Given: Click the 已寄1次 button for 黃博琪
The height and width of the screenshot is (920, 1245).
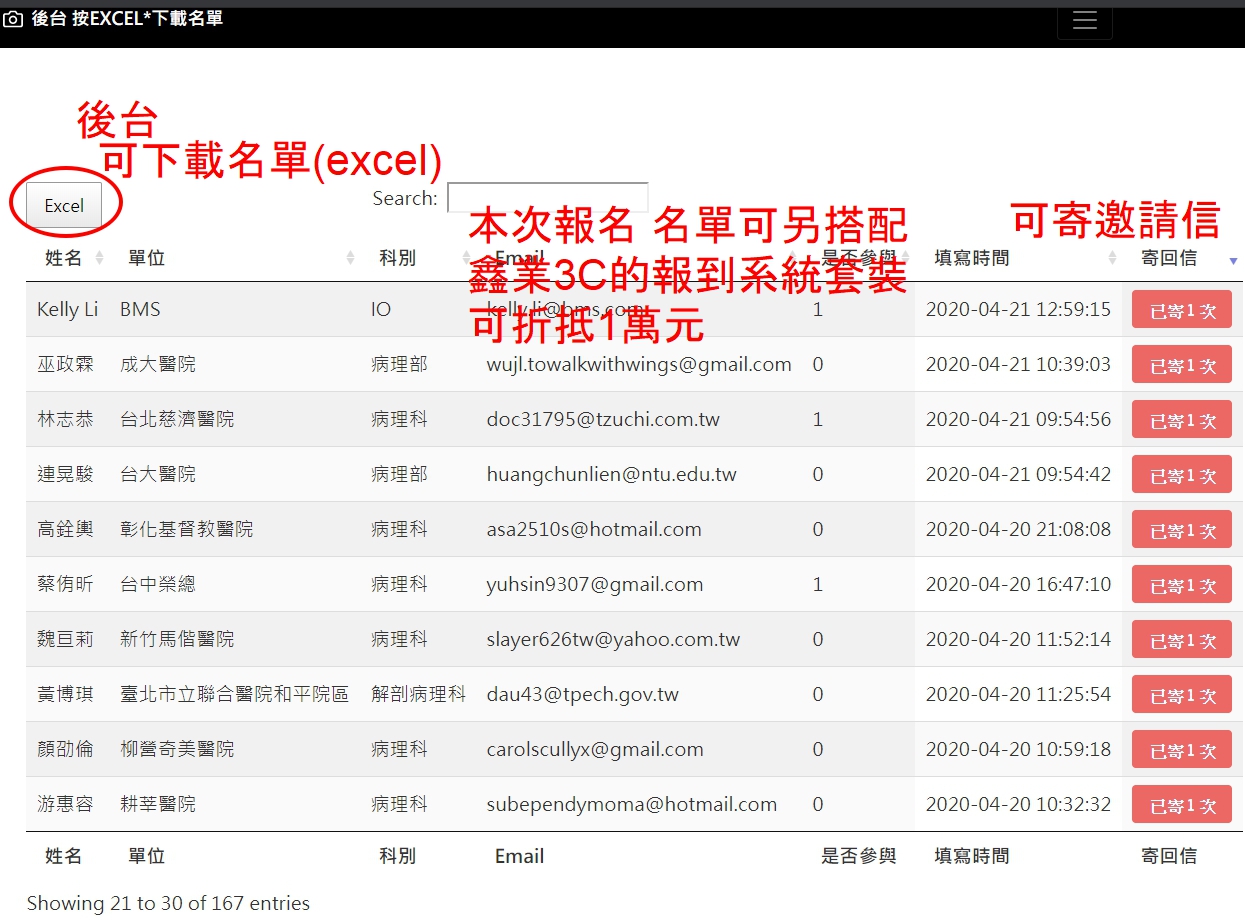Looking at the screenshot, I should click(1182, 695).
